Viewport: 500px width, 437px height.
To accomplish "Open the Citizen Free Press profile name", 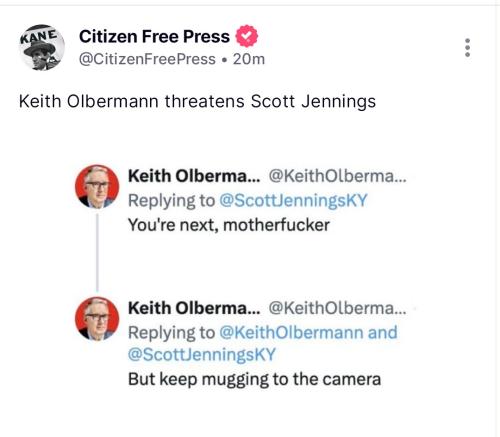I will click(x=154, y=36).
